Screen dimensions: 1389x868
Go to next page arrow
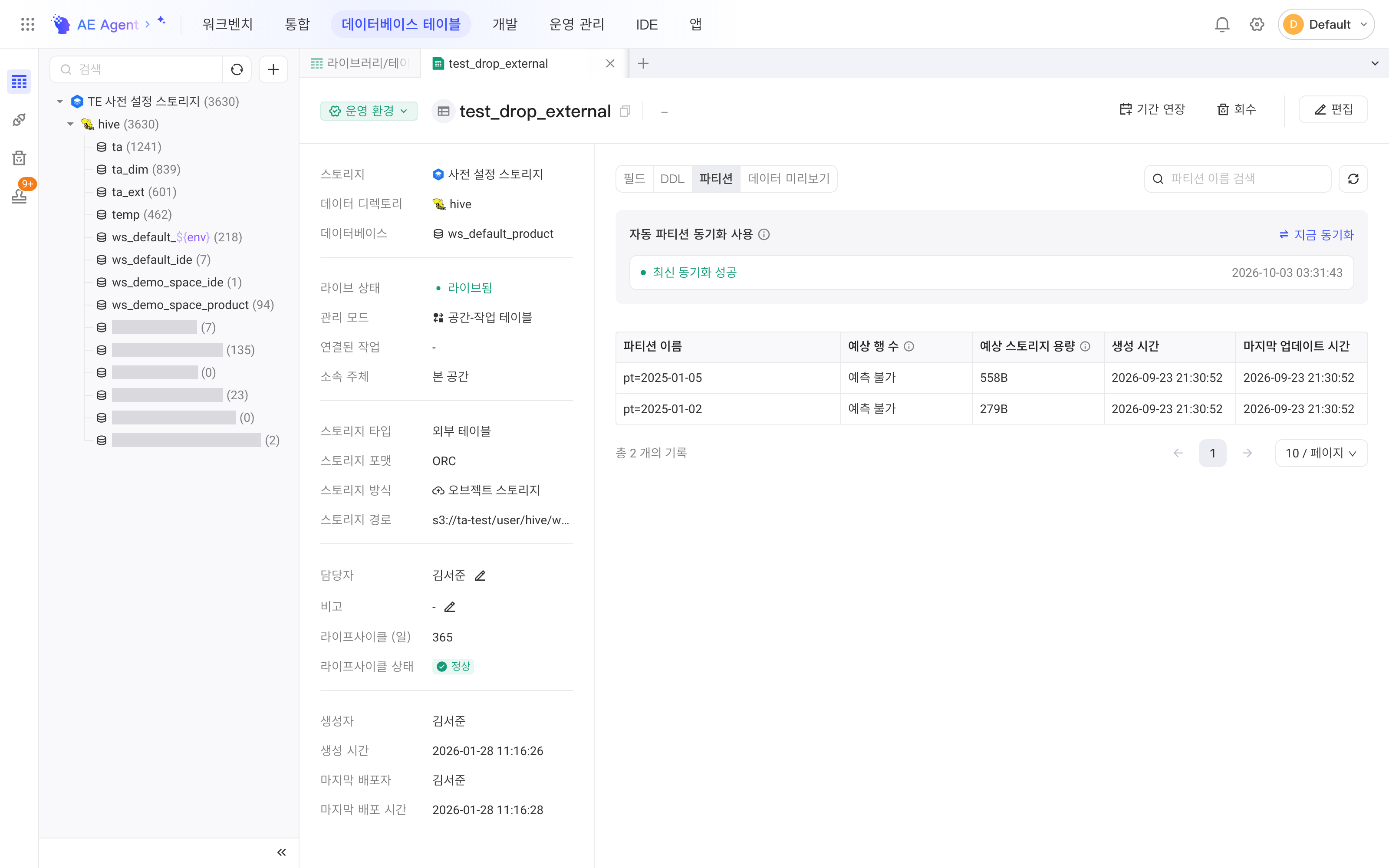click(x=1247, y=453)
